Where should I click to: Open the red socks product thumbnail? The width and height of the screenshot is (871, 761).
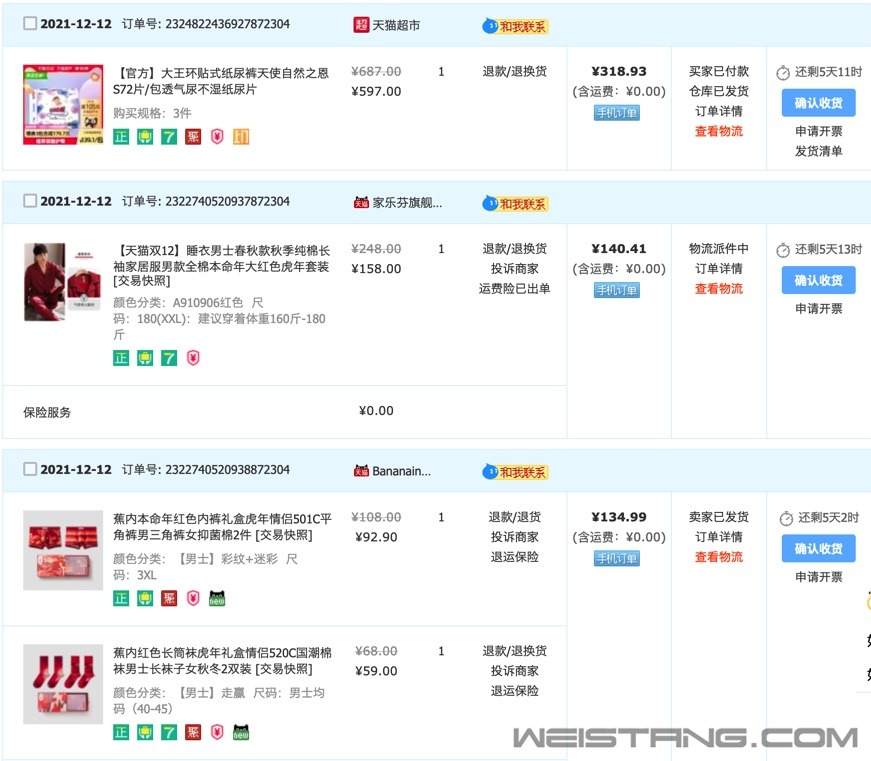coord(63,684)
